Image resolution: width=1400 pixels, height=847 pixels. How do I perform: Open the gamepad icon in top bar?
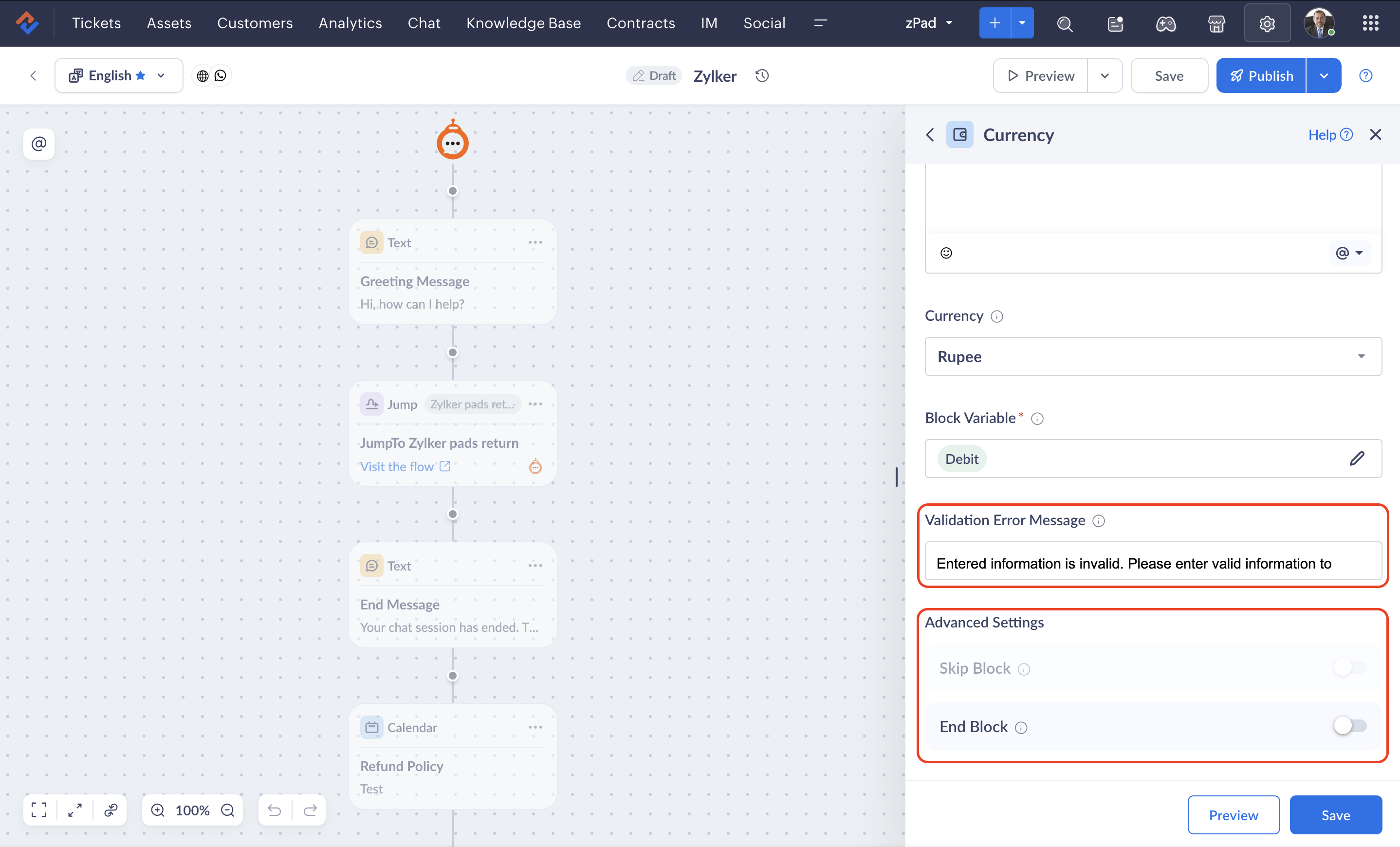click(1165, 23)
